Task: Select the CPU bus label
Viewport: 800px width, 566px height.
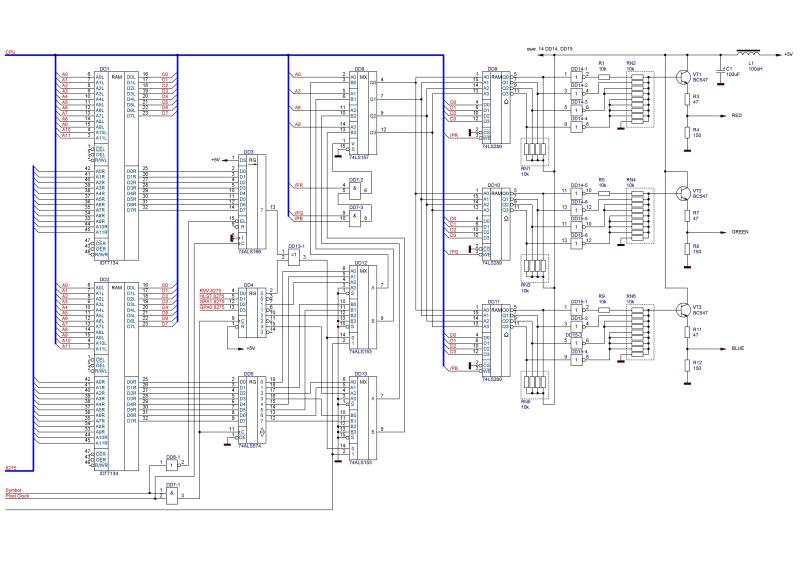Action: (x=10, y=51)
